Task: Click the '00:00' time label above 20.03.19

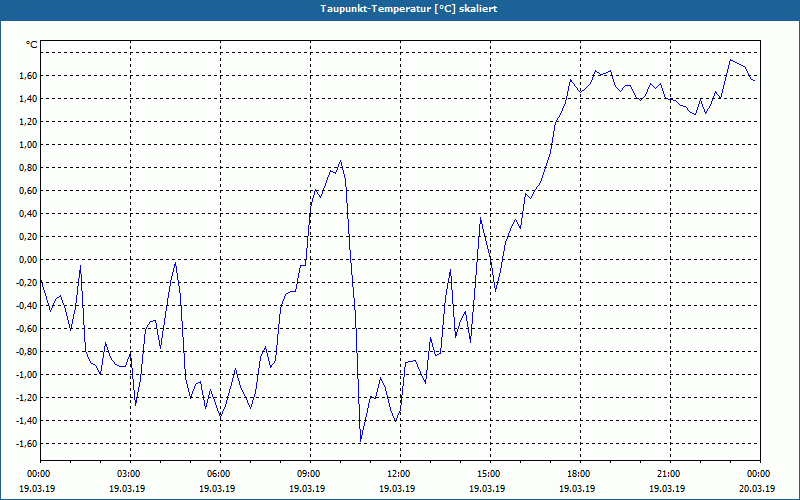Action: 760,474
